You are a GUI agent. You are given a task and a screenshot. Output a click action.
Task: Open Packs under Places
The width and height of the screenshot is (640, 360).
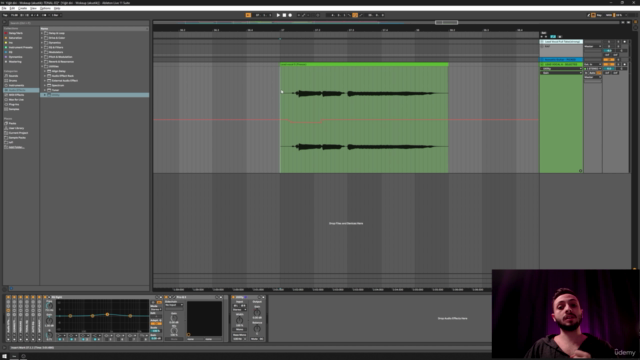click(x=13, y=123)
